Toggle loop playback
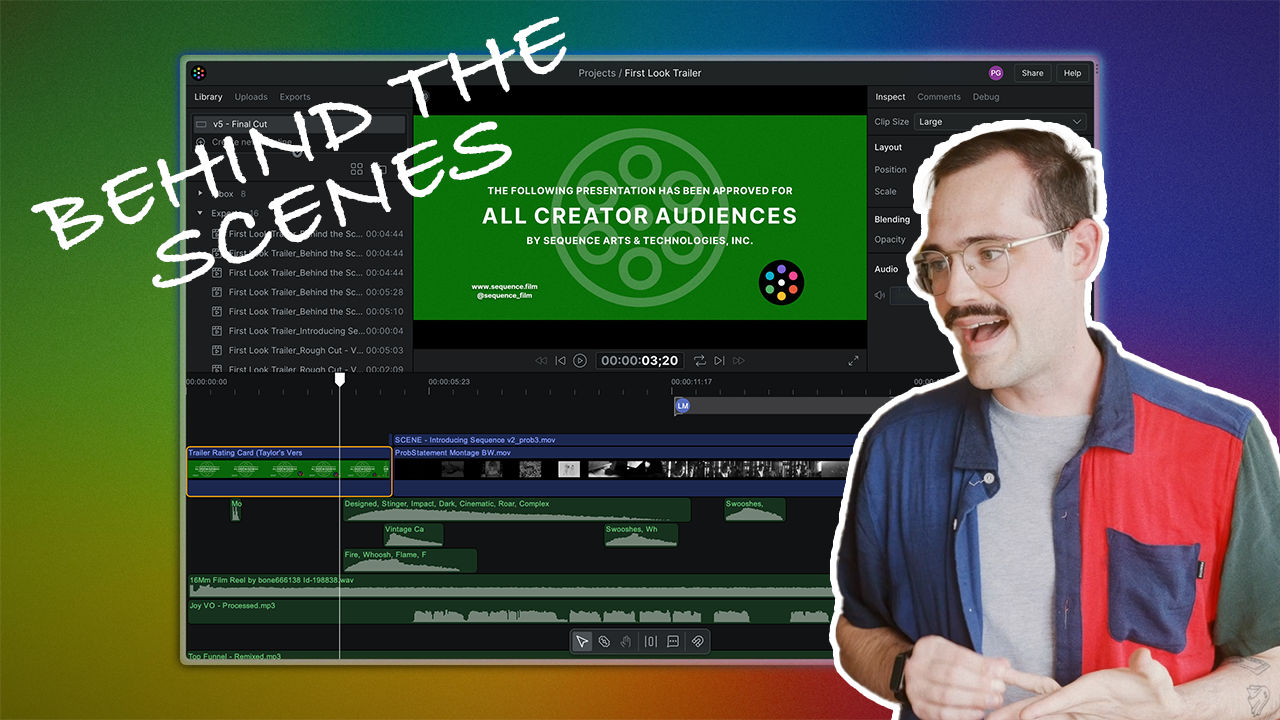Viewport: 1280px width, 720px height. coord(700,360)
